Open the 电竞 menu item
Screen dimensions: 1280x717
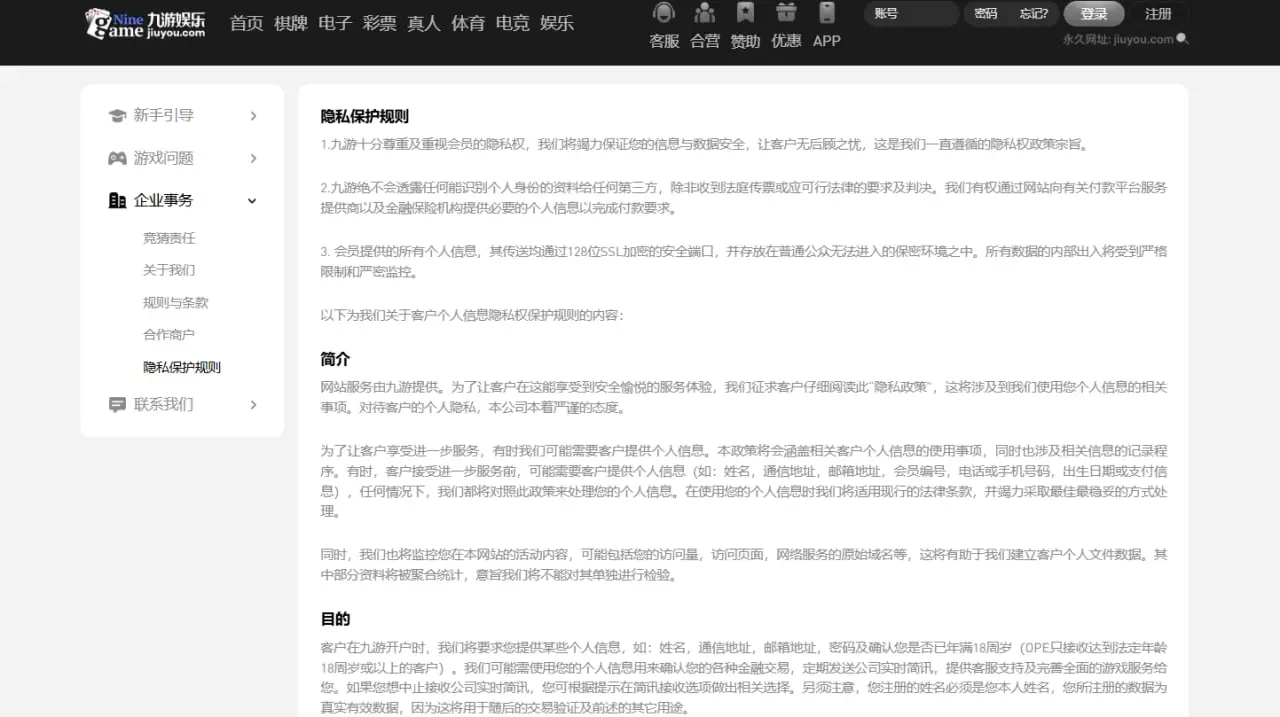click(512, 23)
